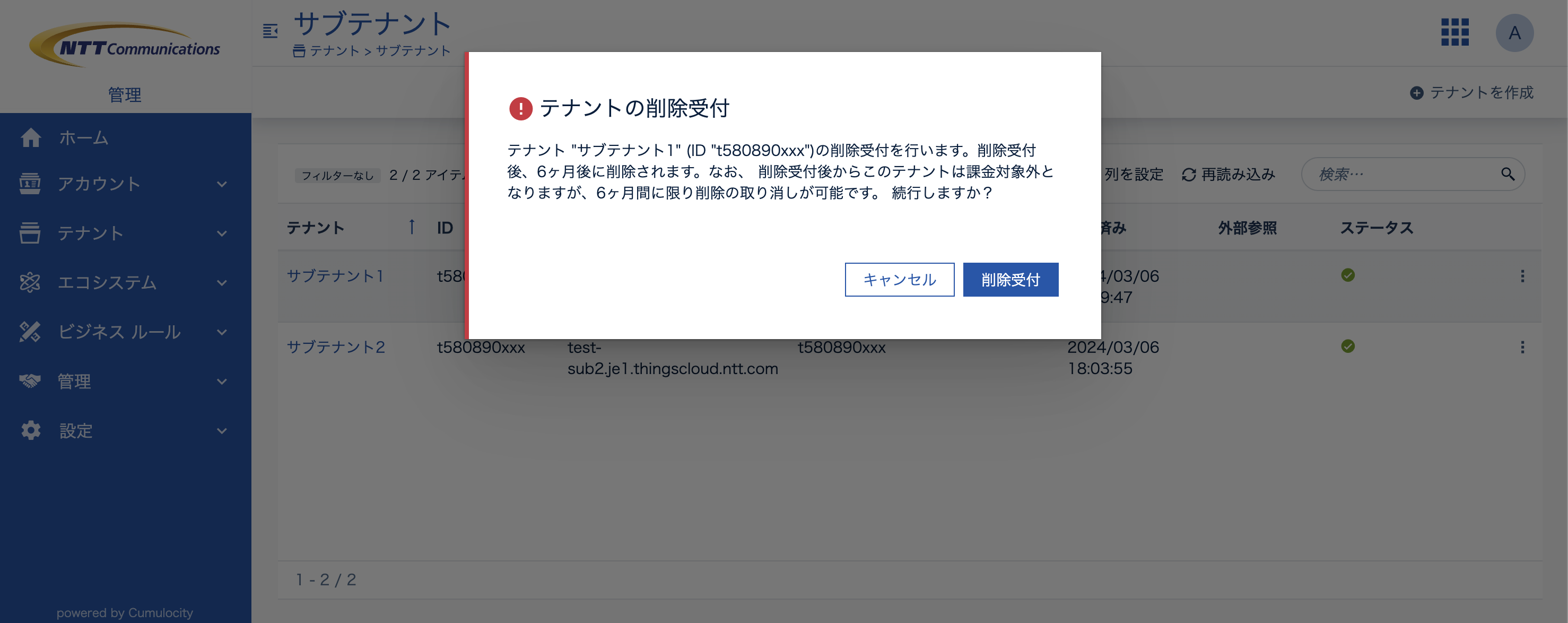The image size is (1568, 623).
Task: Expand the テナント menu chevron
Action: pos(222,233)
